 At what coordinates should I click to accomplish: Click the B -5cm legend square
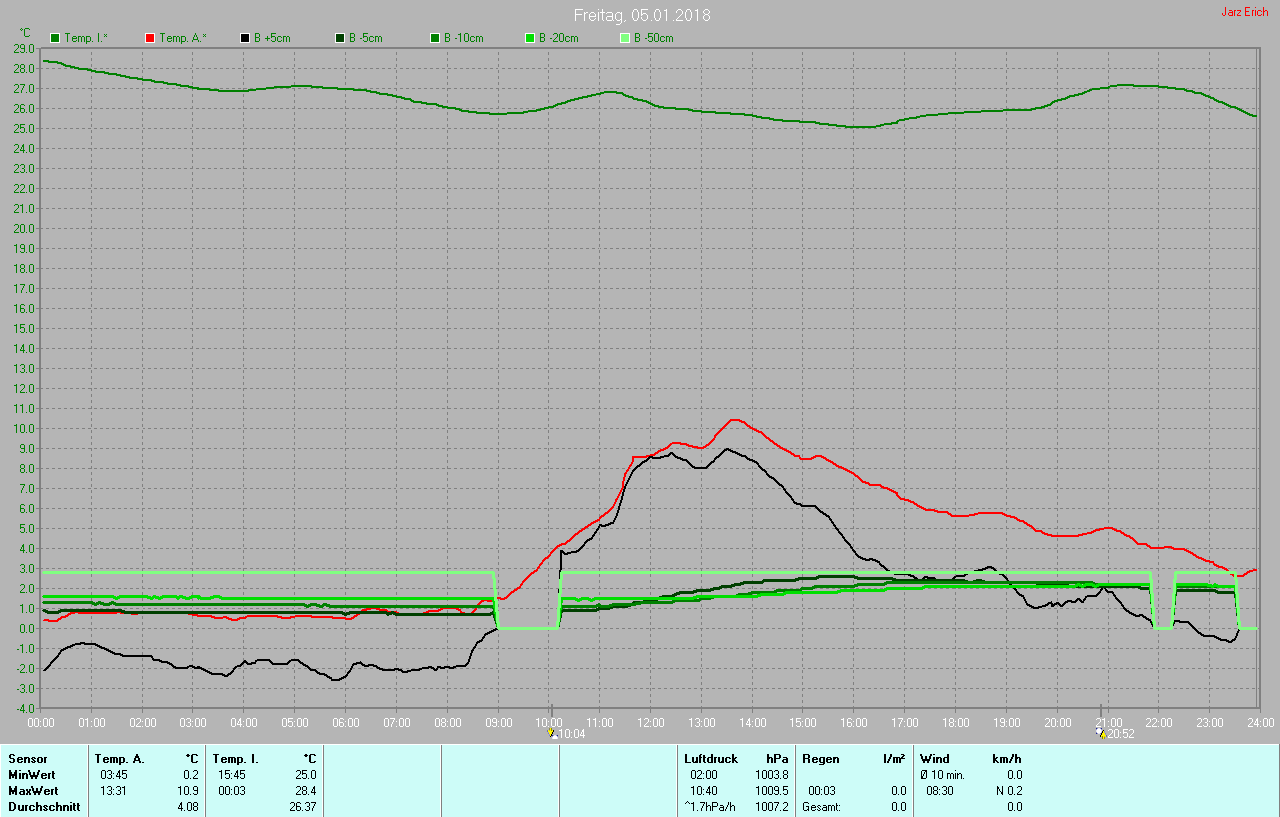click(340, 38)
